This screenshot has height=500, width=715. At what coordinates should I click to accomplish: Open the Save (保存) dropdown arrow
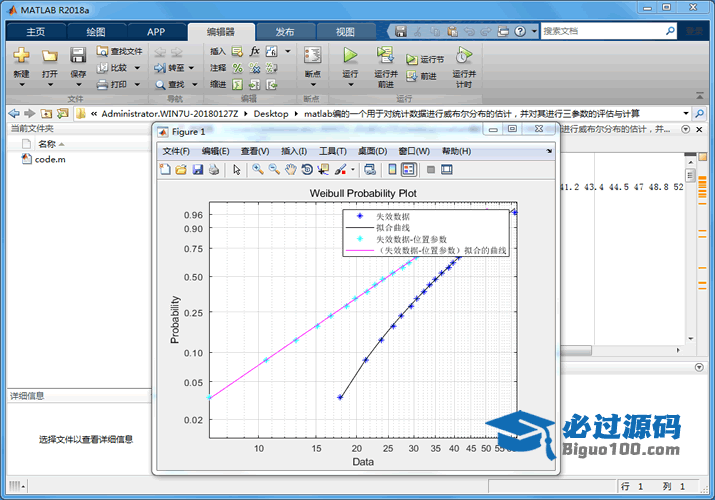[78, 85]
